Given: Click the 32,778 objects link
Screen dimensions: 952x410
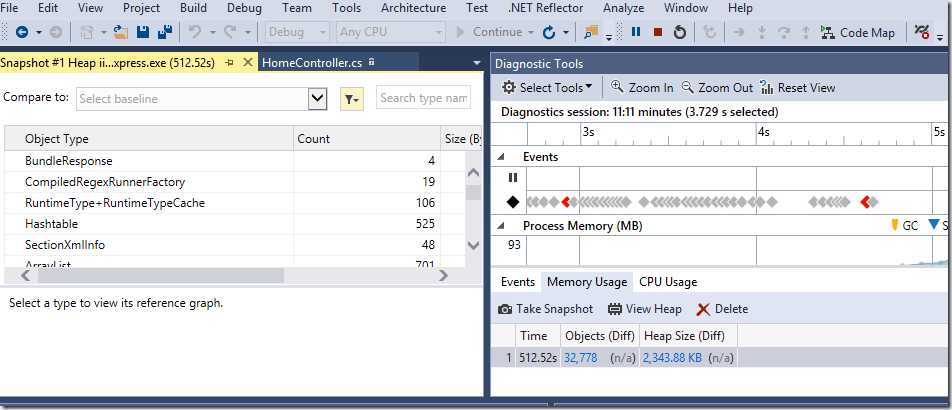Looking at the screenshot, I should (580, 358).
